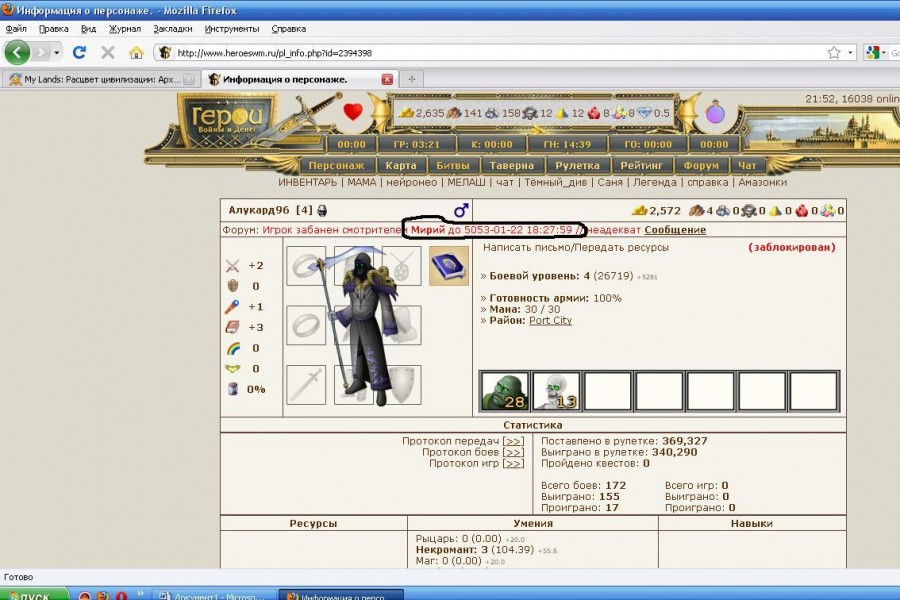
Task: Open the справка quick link
Action: click(x=707, y=182)
